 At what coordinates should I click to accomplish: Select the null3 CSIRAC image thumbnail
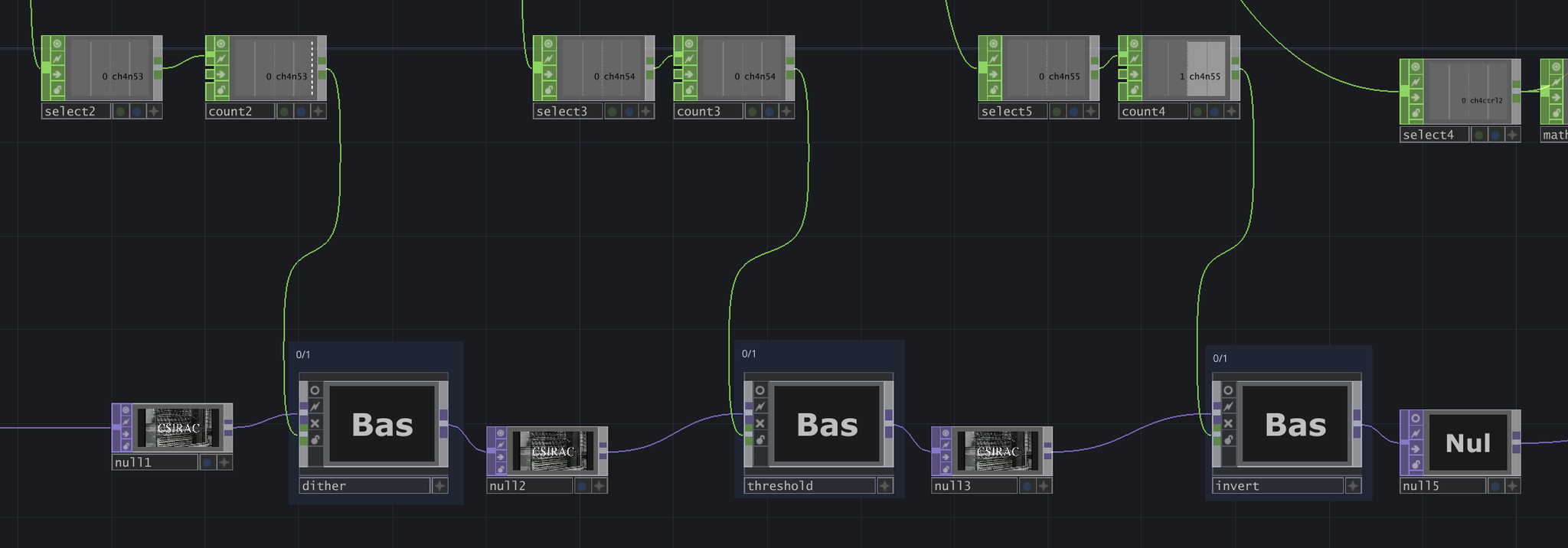(x=998, y=451)
